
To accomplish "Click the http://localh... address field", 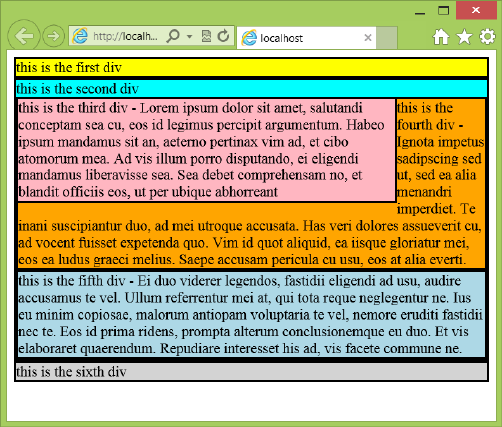I will pyautogui.click(x=125, y=36).
